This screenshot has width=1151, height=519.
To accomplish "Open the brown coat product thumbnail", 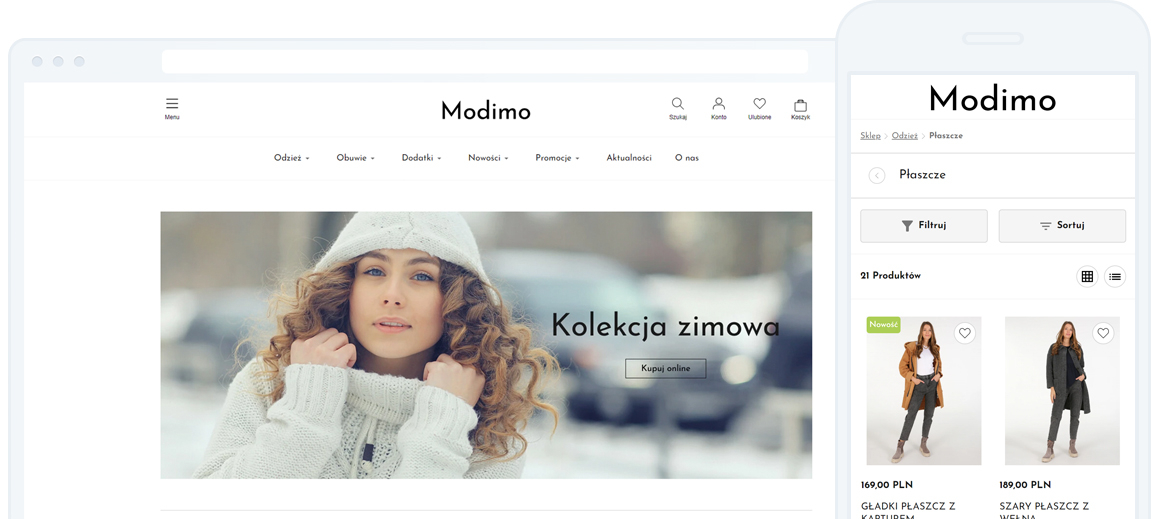I will pos(923,391).
